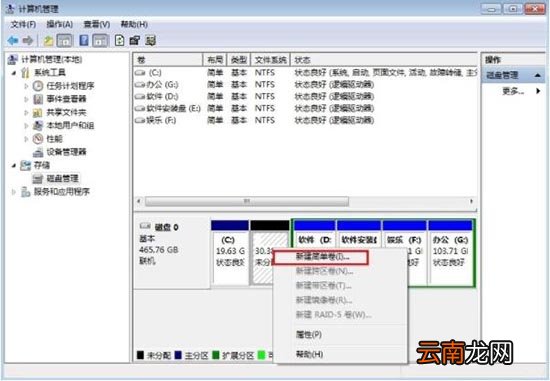Viewport: 550px width, 381px height.
Task: Expand the 本地用户和组 tree node
Action: (x=26, y=126)
